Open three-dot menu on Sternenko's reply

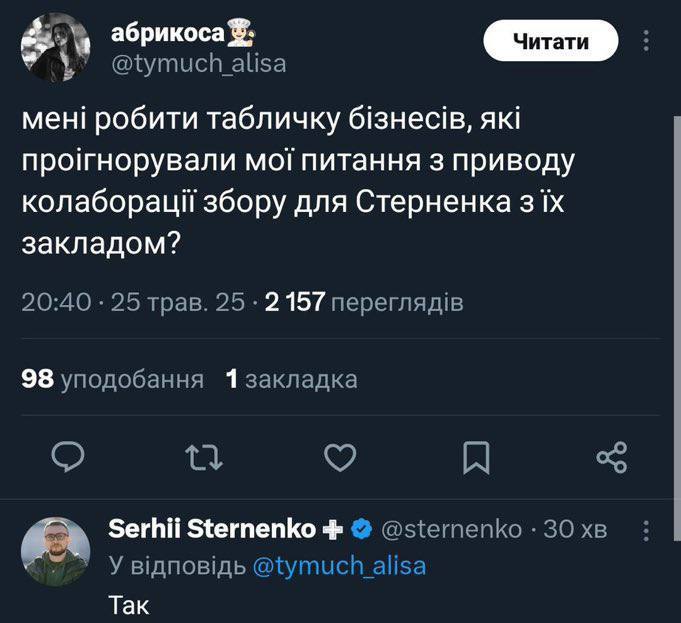click(646, 530)
